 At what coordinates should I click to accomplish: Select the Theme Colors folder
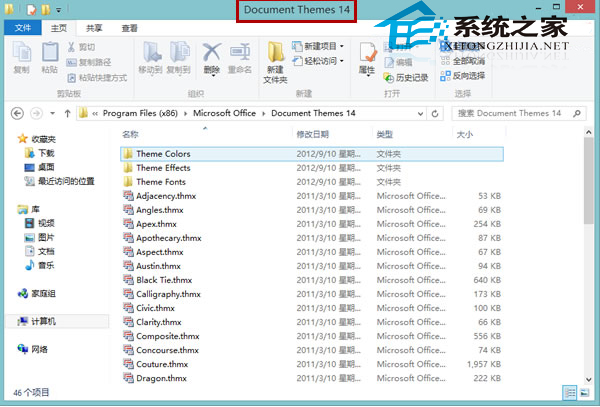312,154
